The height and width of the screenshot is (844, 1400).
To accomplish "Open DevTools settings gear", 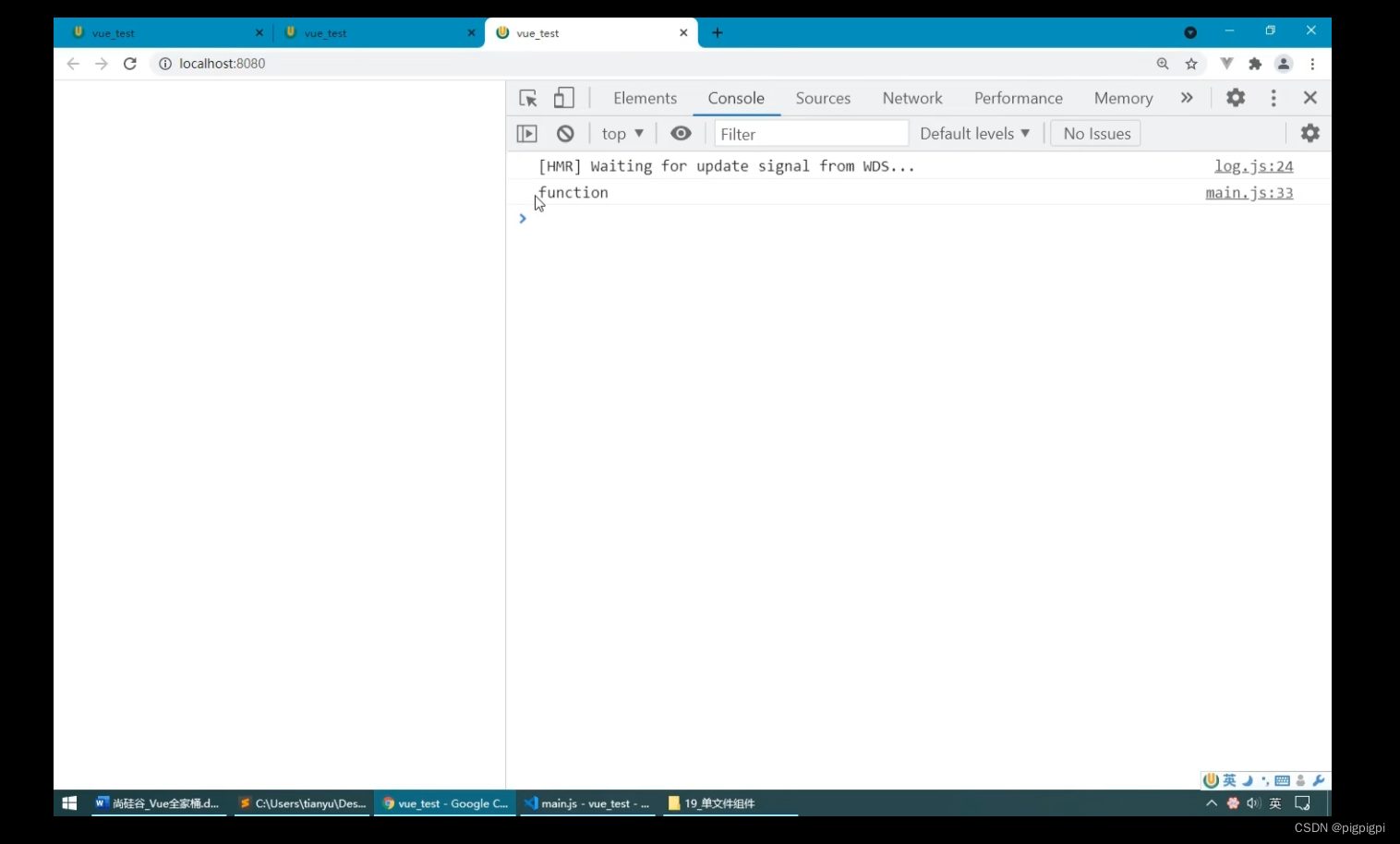I will pyautogui.click(x=1236, y=97).
